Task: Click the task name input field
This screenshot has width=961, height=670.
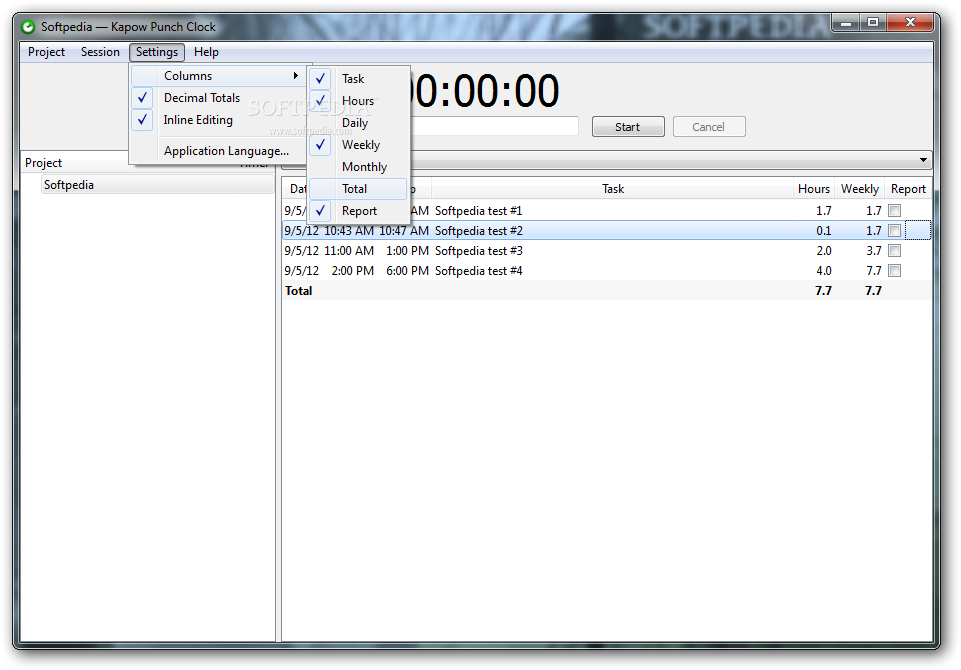Action: pyautogui.click(x=494, y=126)
